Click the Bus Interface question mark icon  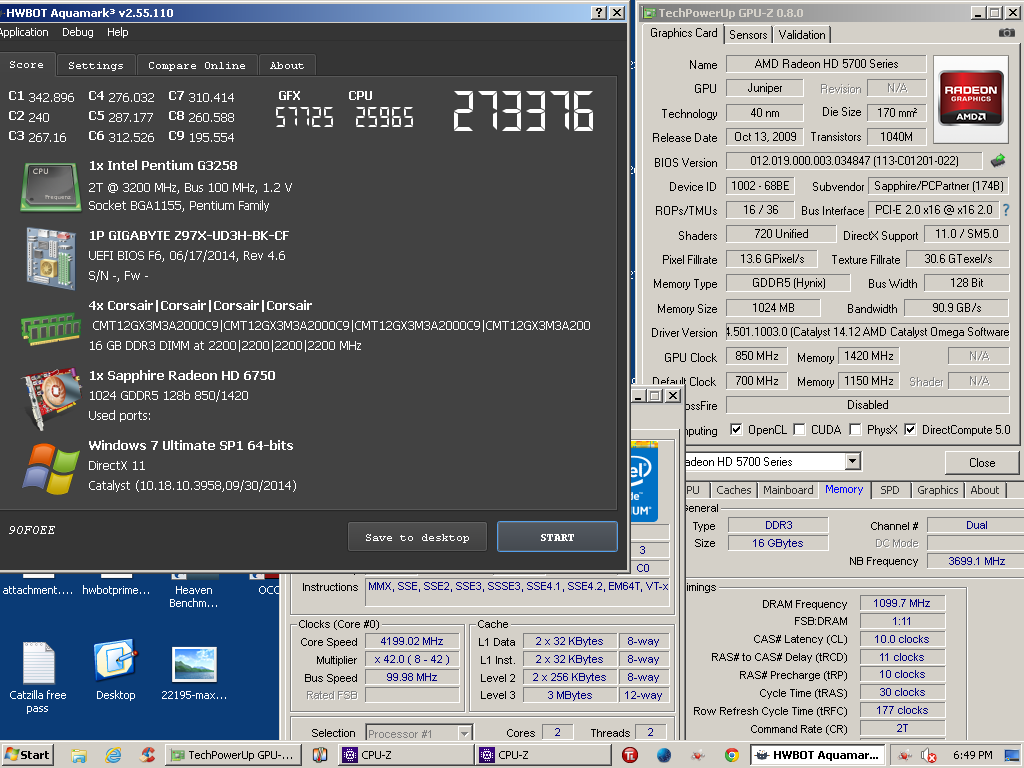(1006, 210)
